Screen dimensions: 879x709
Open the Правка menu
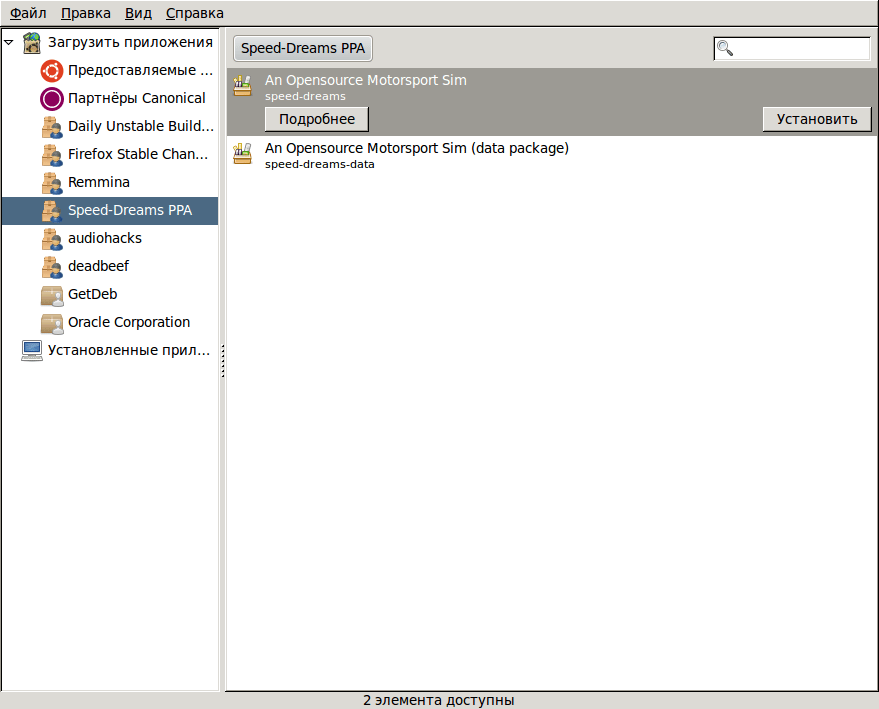coord(86,13)
